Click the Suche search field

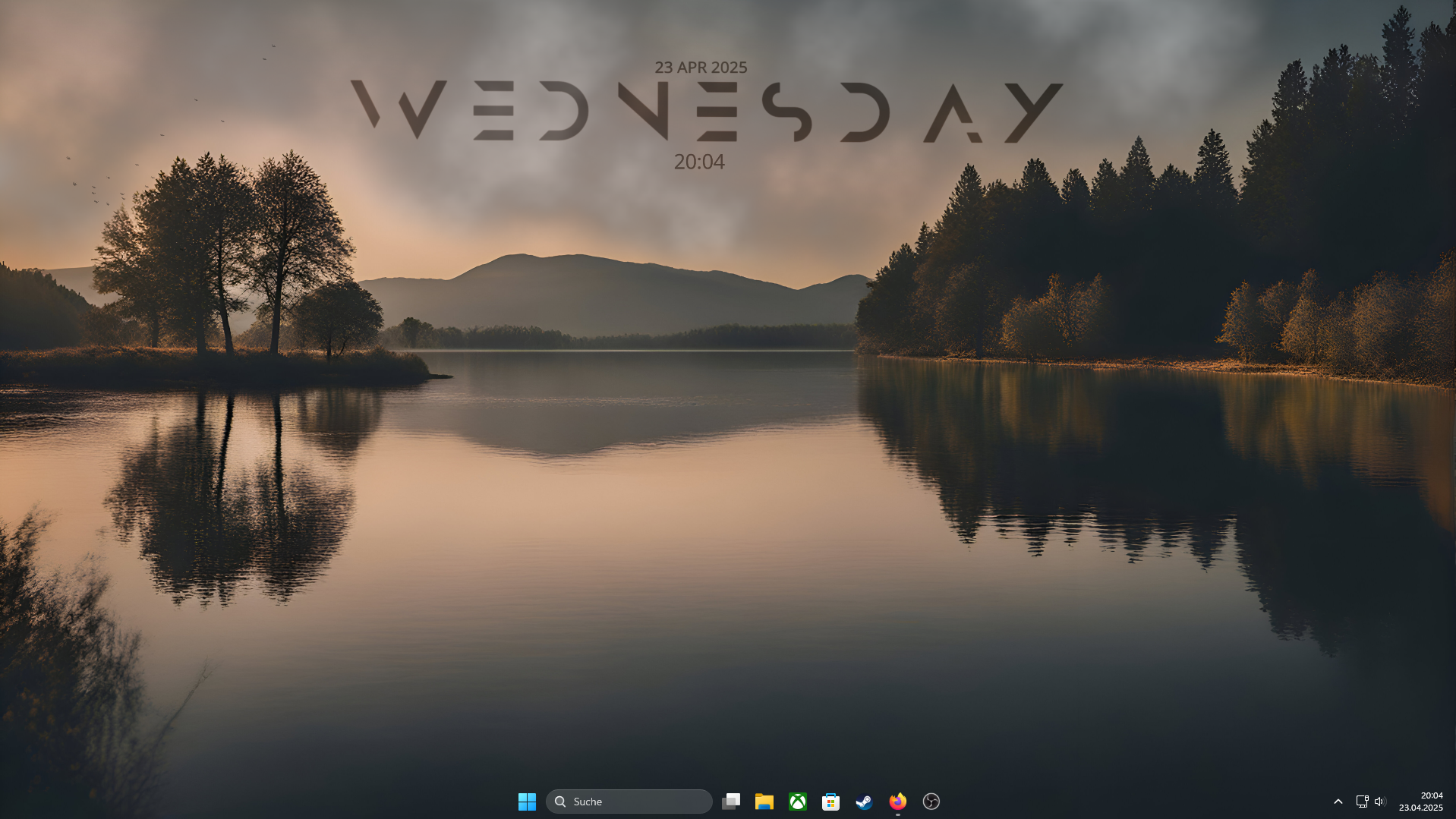(x=629, y=802)
